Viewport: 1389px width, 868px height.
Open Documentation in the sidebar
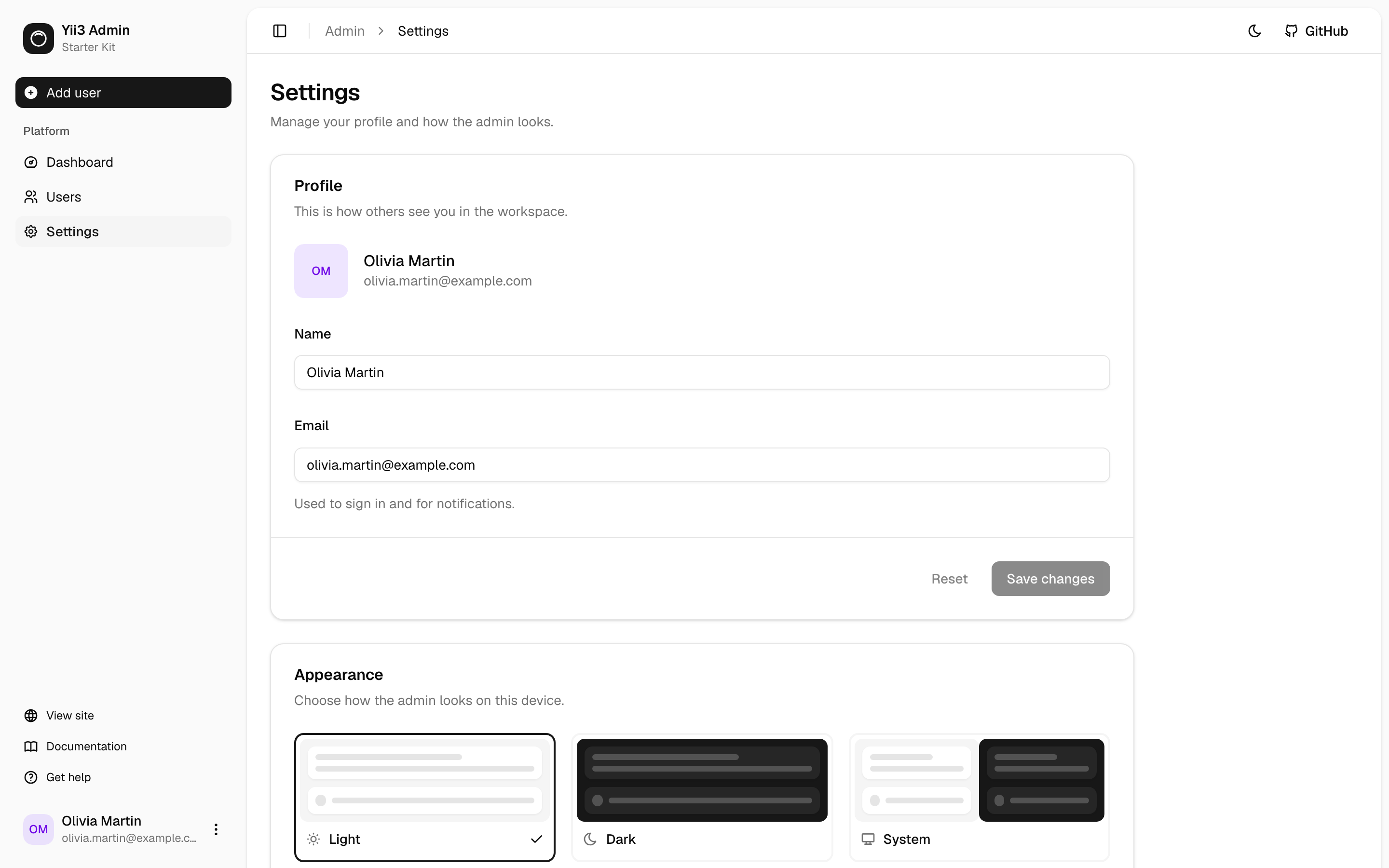[x=123, y=746]
